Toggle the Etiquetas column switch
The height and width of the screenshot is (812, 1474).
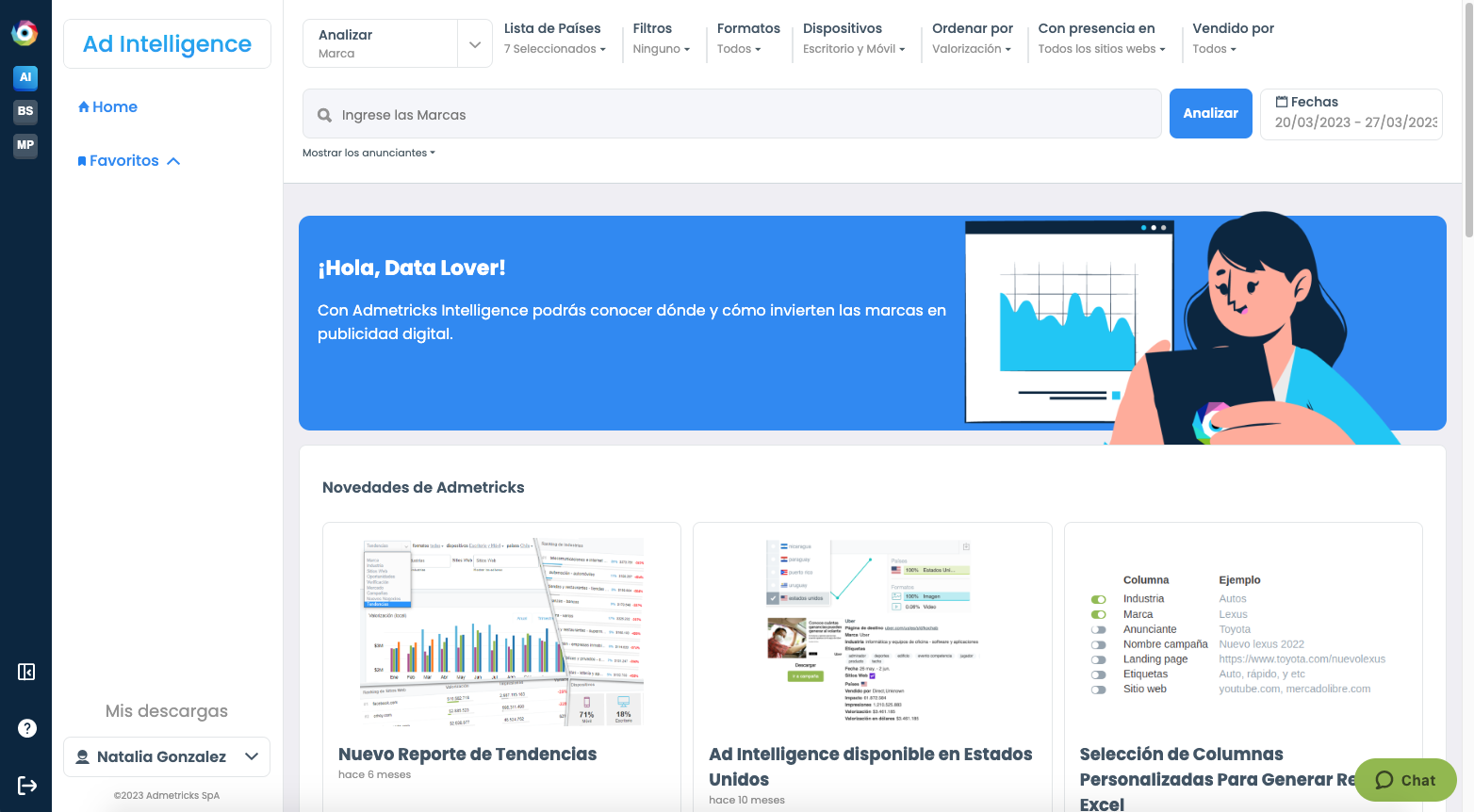tap(1099, 674)
